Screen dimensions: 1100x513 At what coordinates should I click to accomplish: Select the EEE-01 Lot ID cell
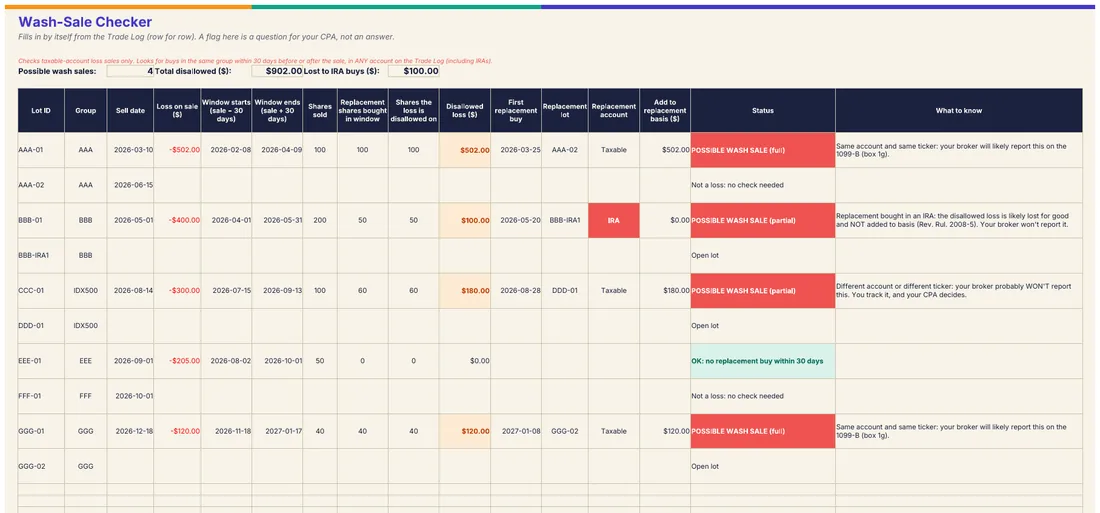(41, 361)
